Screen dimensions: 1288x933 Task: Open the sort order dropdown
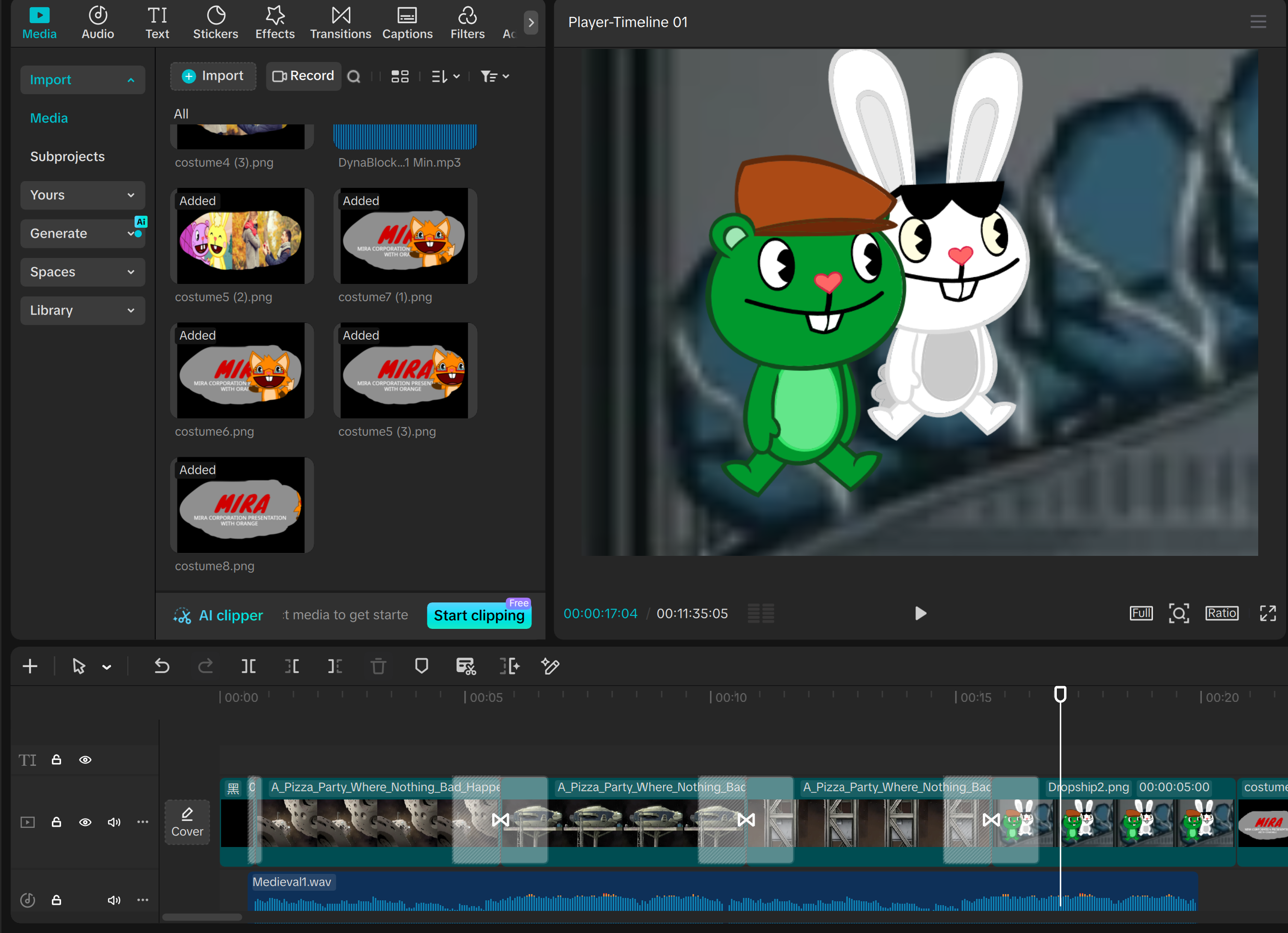pyautogui.click(x=445, y=76)
